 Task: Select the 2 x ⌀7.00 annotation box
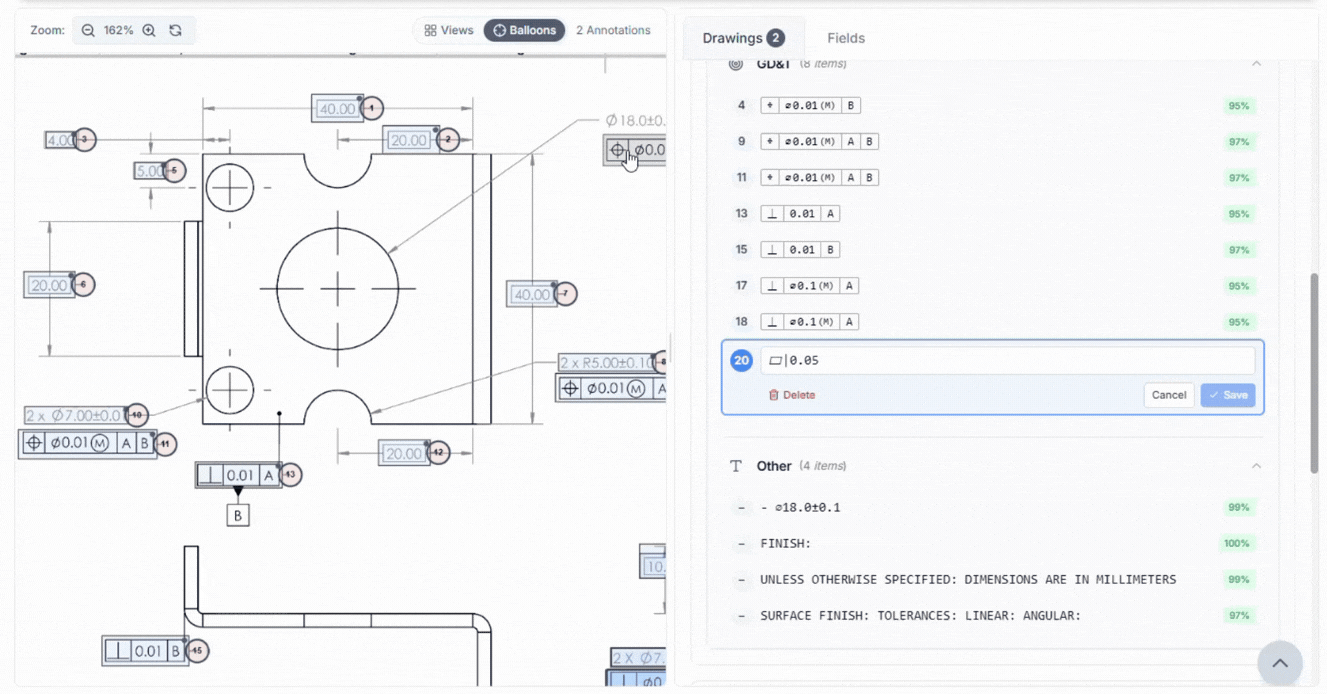(76, 415)
